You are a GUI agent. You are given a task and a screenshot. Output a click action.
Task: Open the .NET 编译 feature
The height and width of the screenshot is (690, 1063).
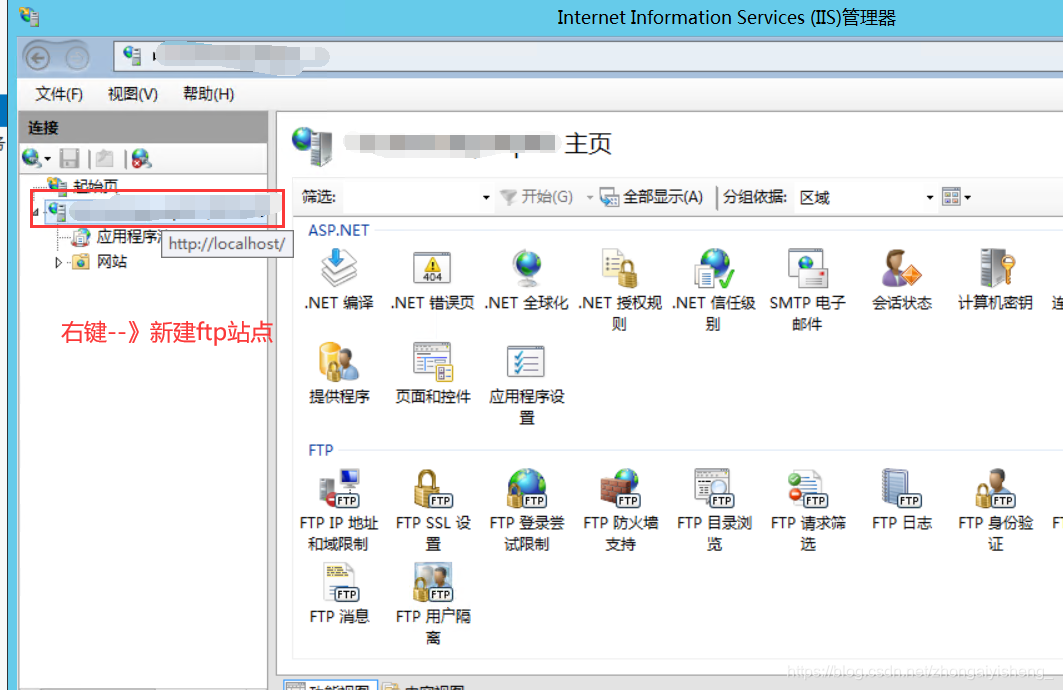[339, 279]
